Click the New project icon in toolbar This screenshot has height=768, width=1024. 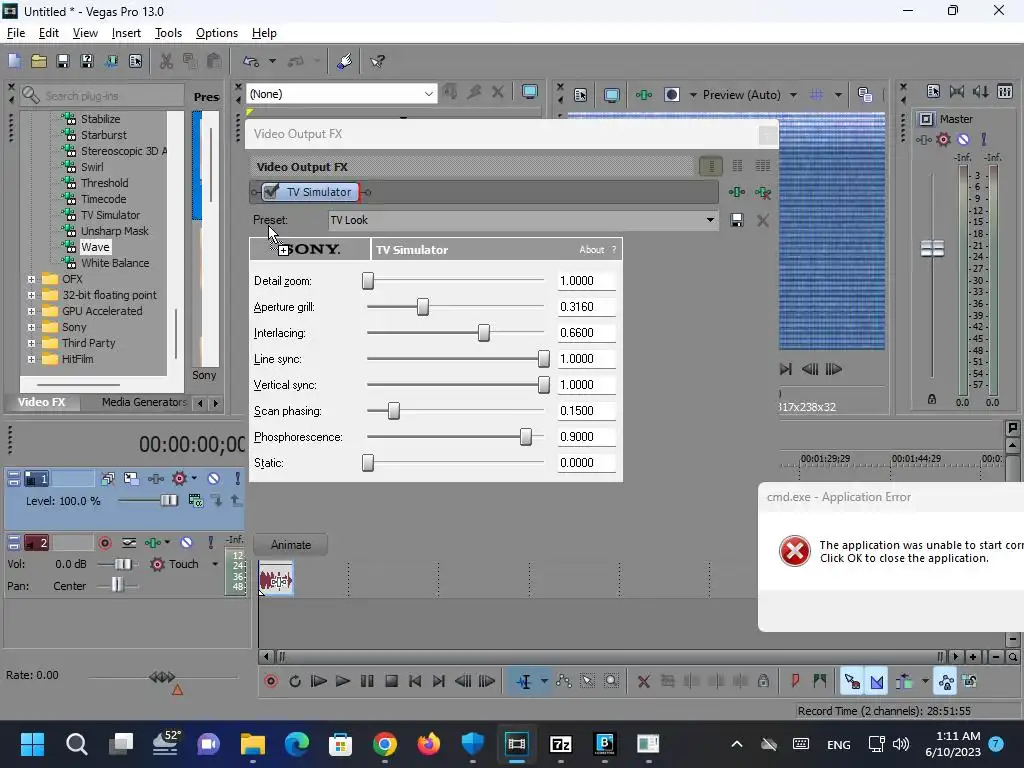pyautogui.click(x=14, y=61)
